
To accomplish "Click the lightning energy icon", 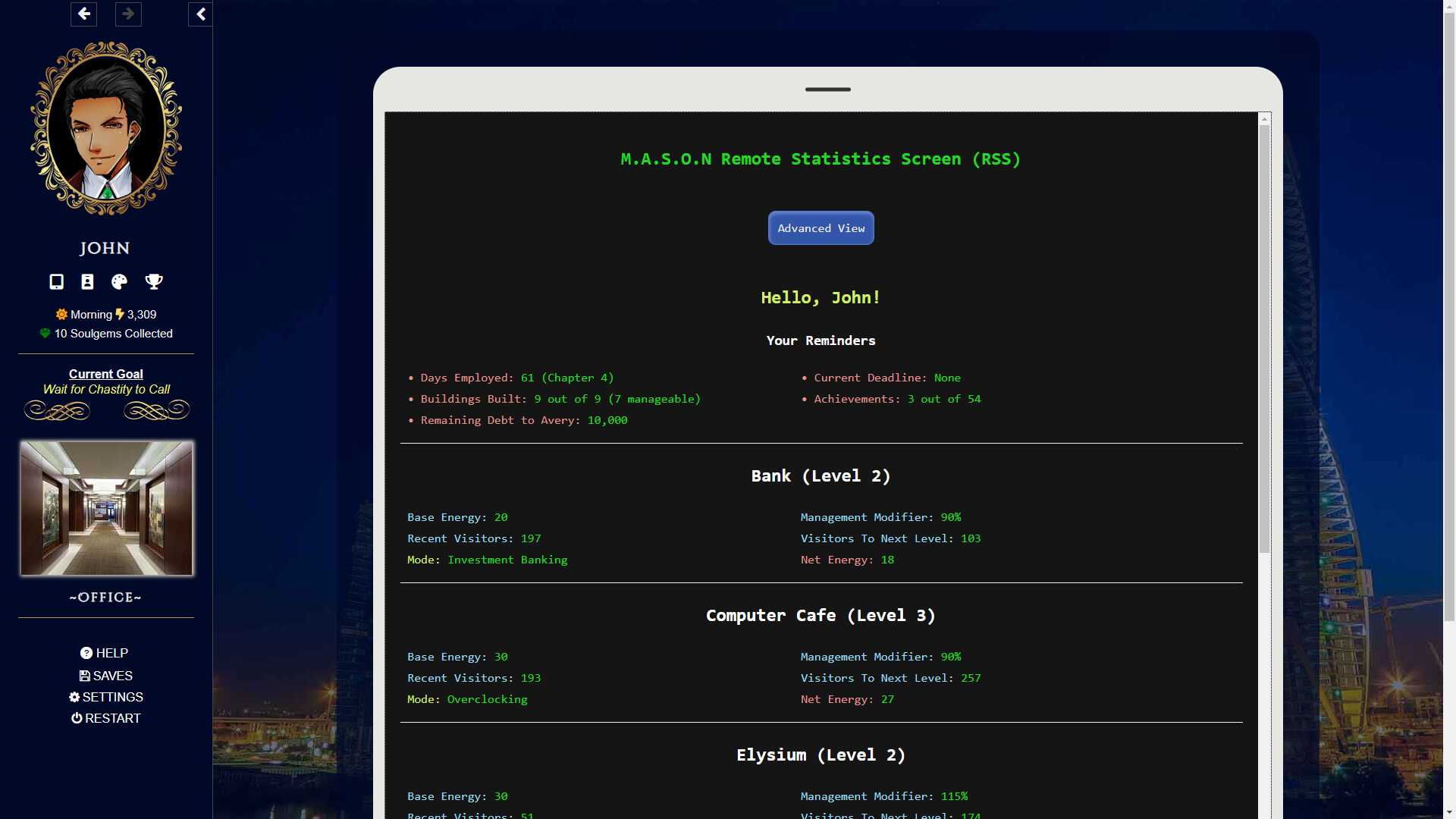I will 120,314.
